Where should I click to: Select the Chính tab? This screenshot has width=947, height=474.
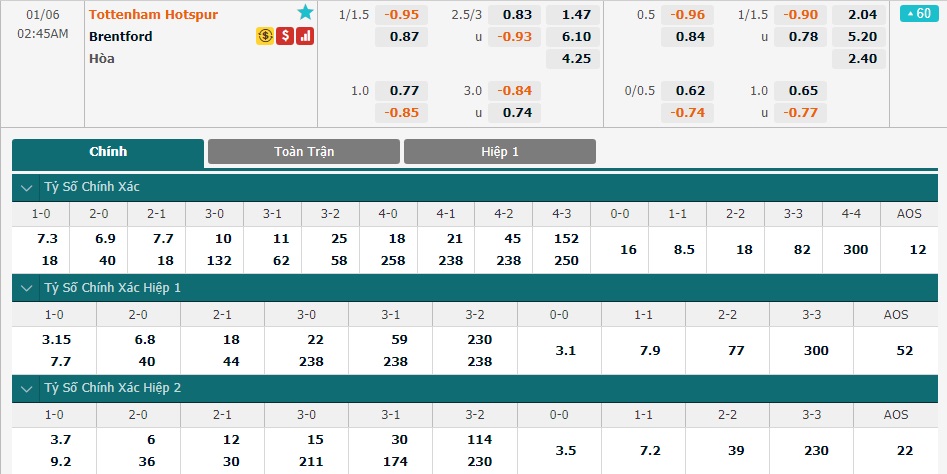tap(108, 153)
